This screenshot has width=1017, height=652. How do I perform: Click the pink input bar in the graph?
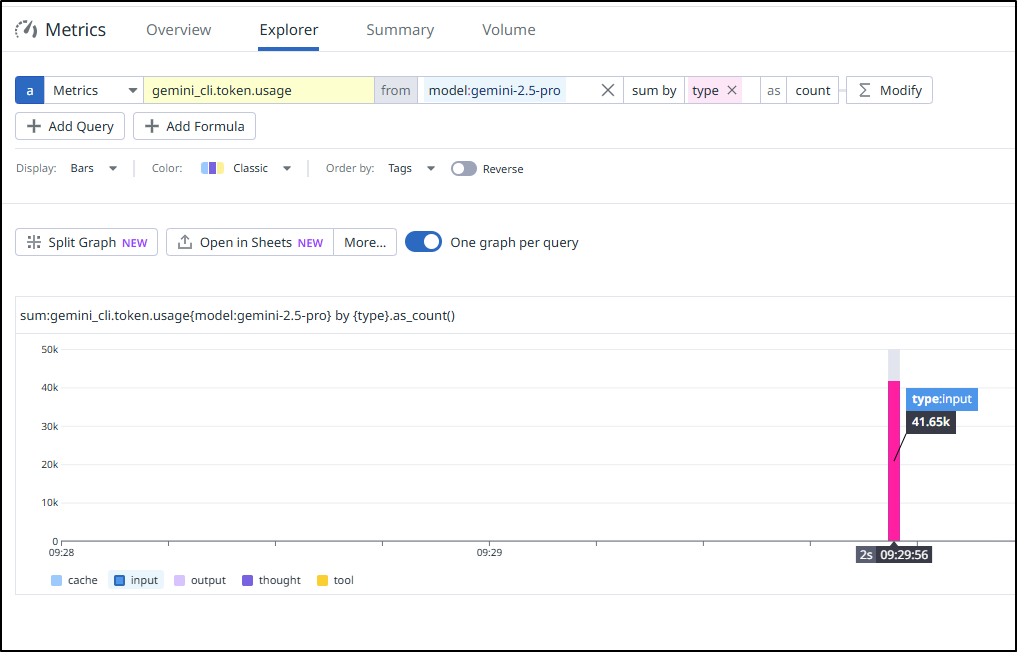point(894,461)
